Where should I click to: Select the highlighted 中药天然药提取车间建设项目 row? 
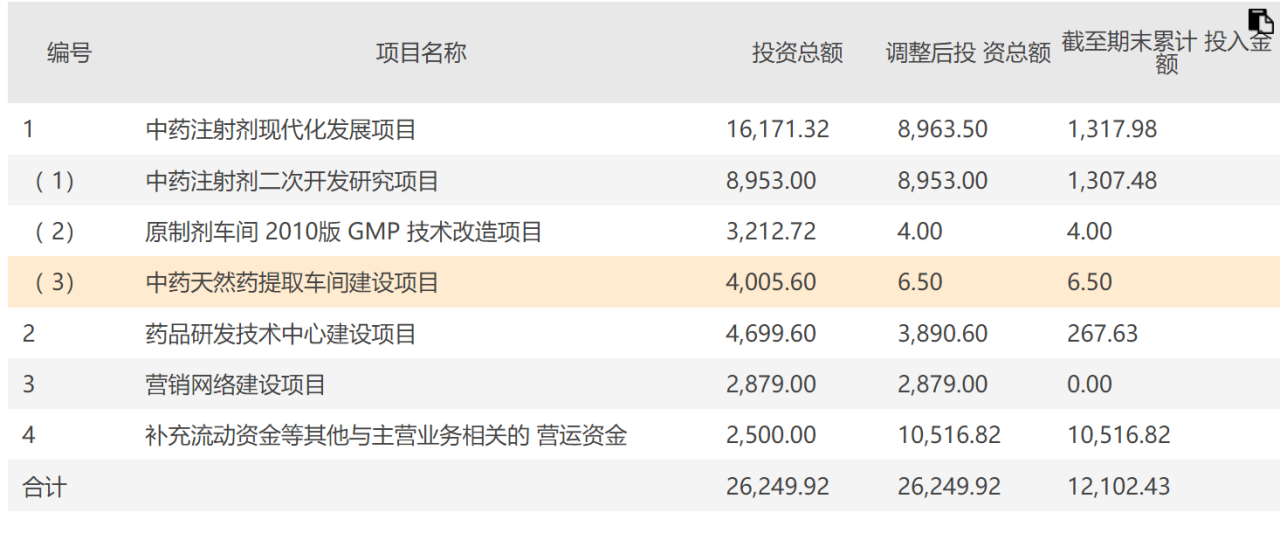pos(292,283)
